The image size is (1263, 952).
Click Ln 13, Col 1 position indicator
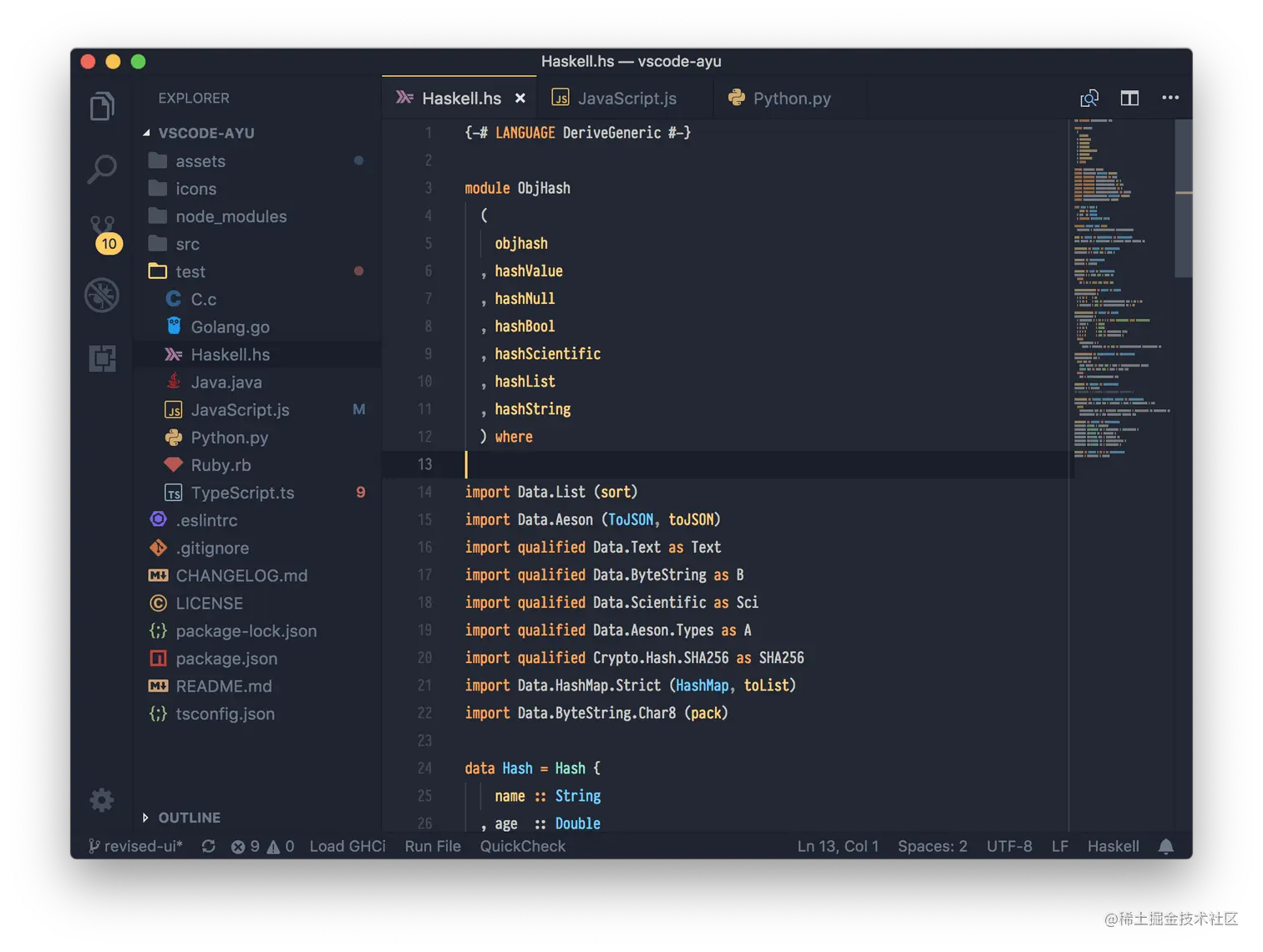838,846
